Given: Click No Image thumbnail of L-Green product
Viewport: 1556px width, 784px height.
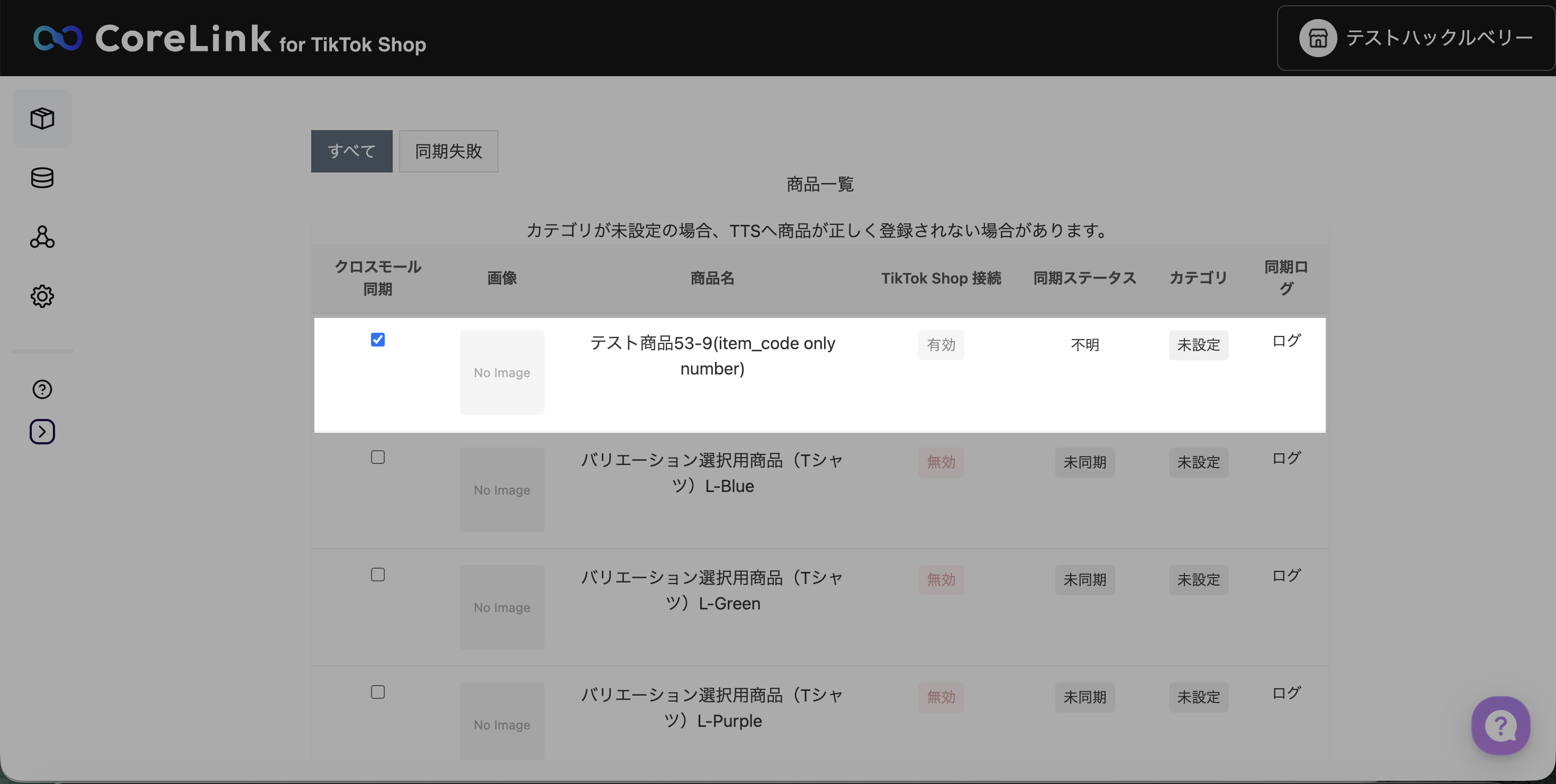Looking at the screenshot, I should coord(501,607).
